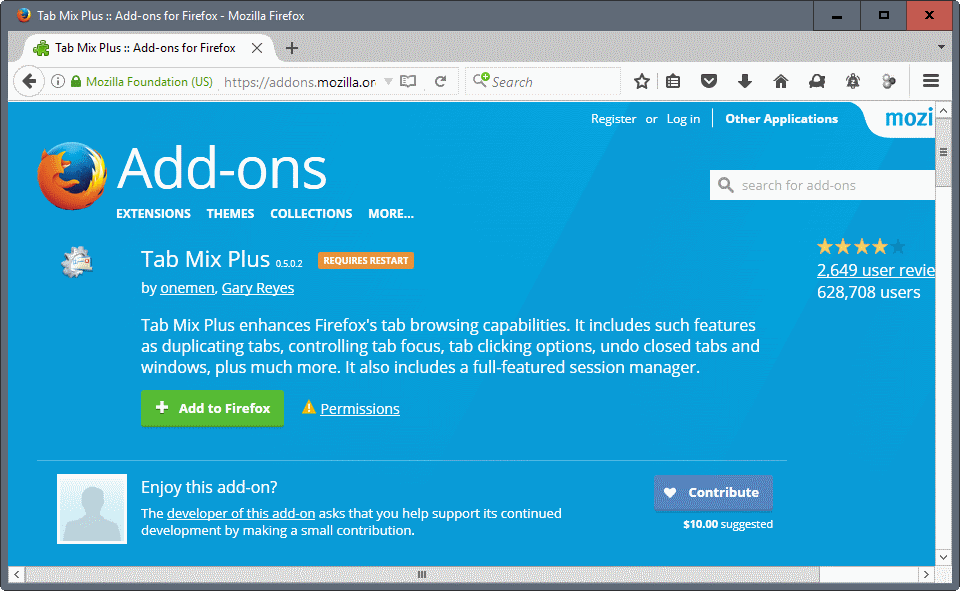Click the $10.00 suggested text
The height and width of the screenshot is (591, 960).
click(x=728, y=524)
